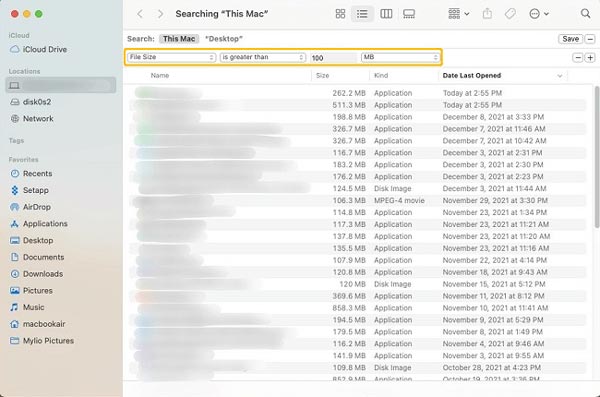
Task: Click the Share toolbar icon
Action: [x=487, y=14]
